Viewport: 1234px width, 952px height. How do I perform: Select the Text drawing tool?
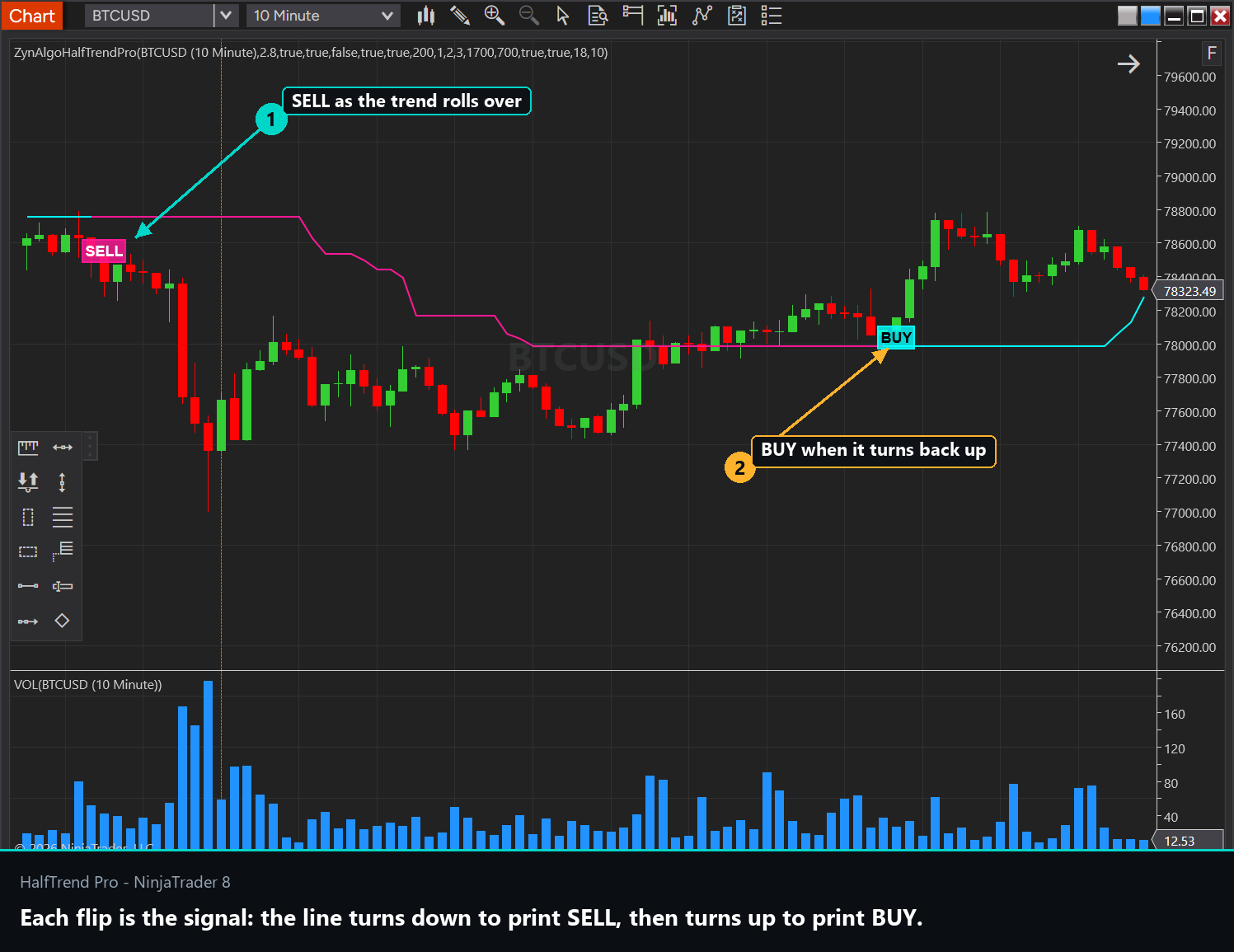63,586
